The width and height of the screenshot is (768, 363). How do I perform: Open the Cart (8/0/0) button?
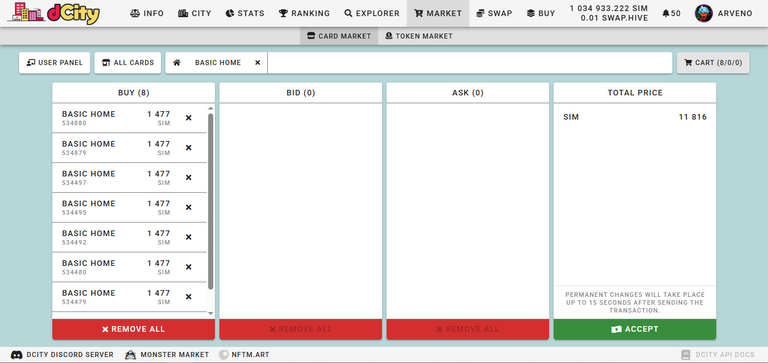713,63
